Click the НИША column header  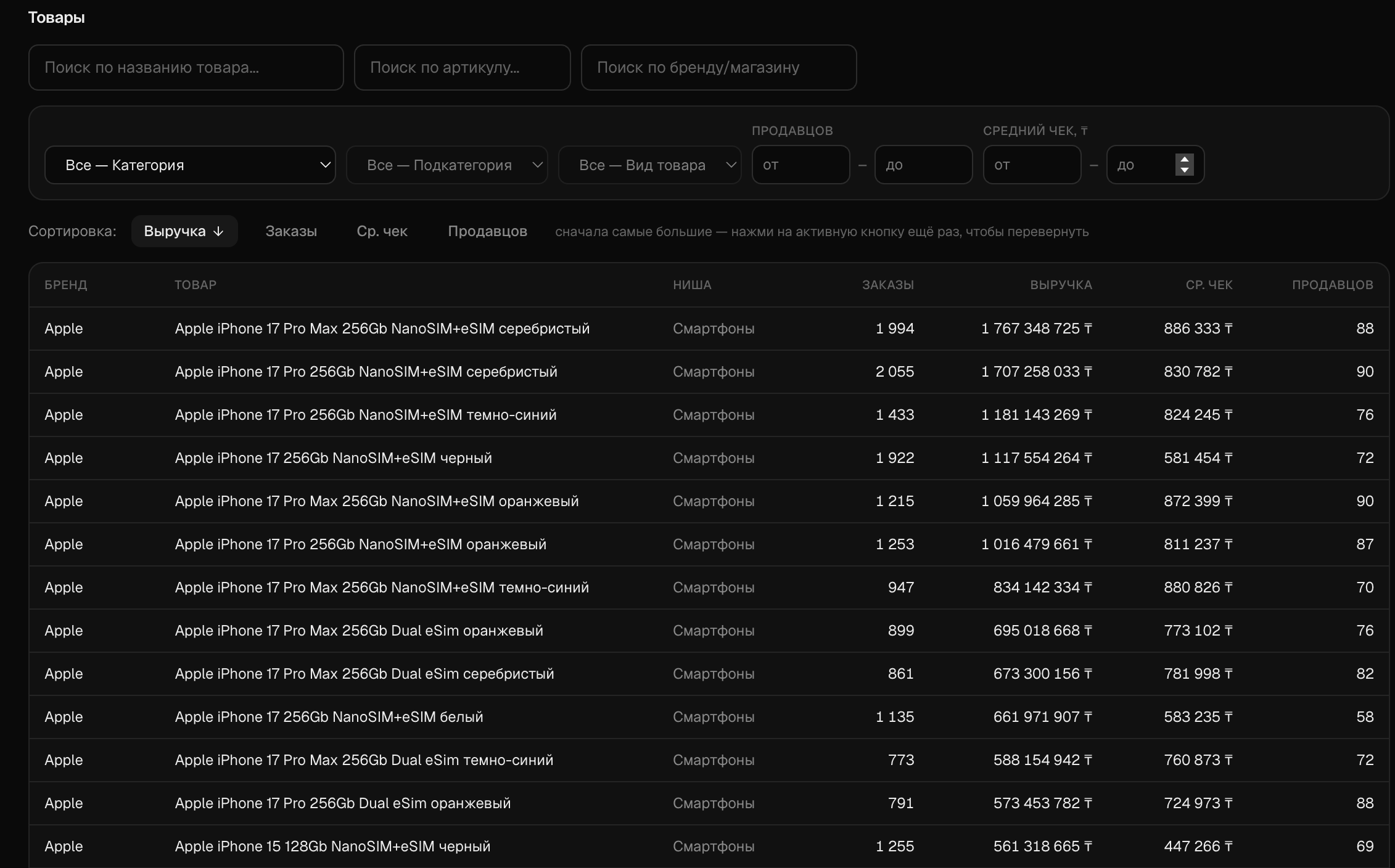pyautogui.click(x=692, y=285)
